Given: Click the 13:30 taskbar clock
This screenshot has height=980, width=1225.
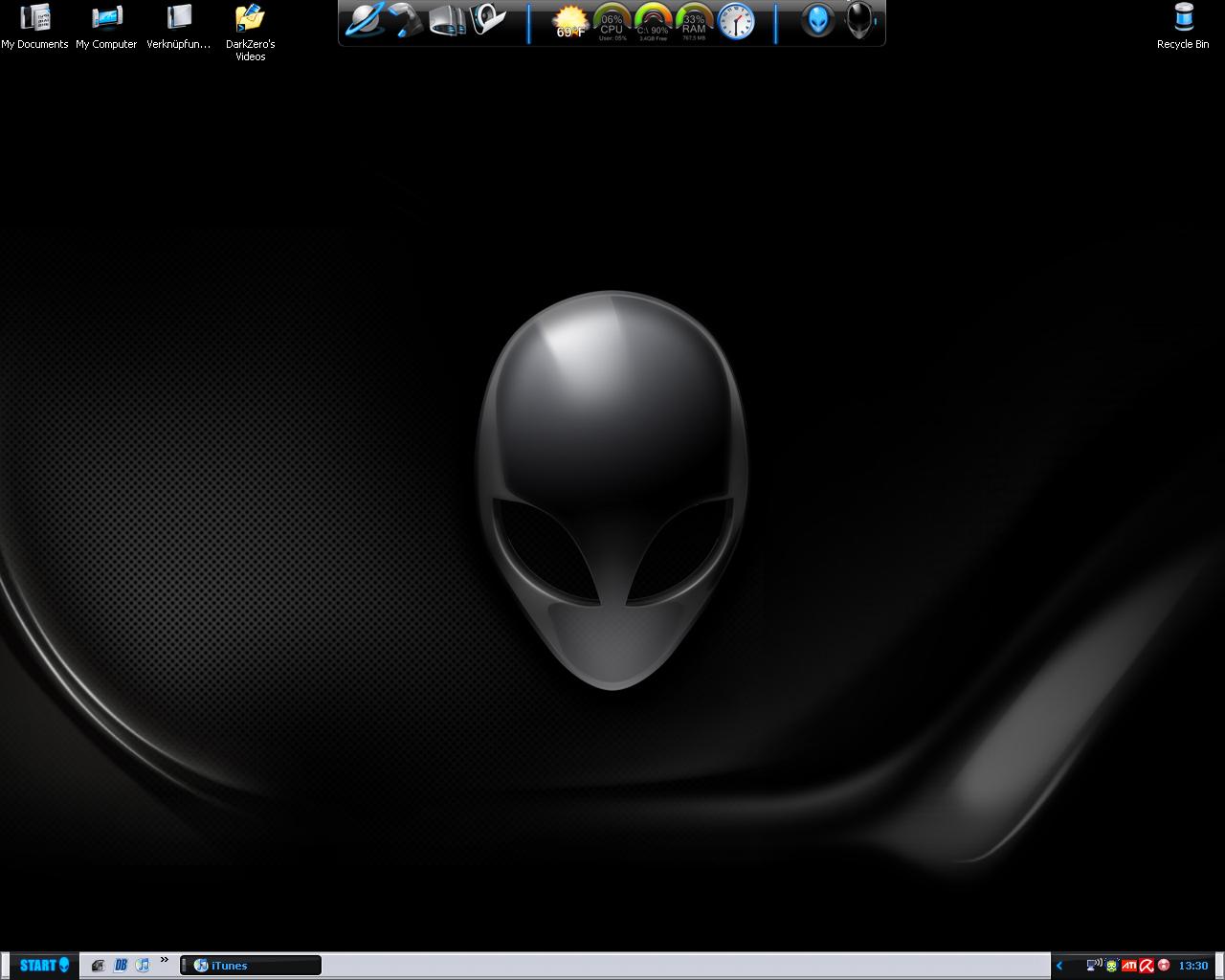Looking at the screenshot, I should (x=1192, y=966).
